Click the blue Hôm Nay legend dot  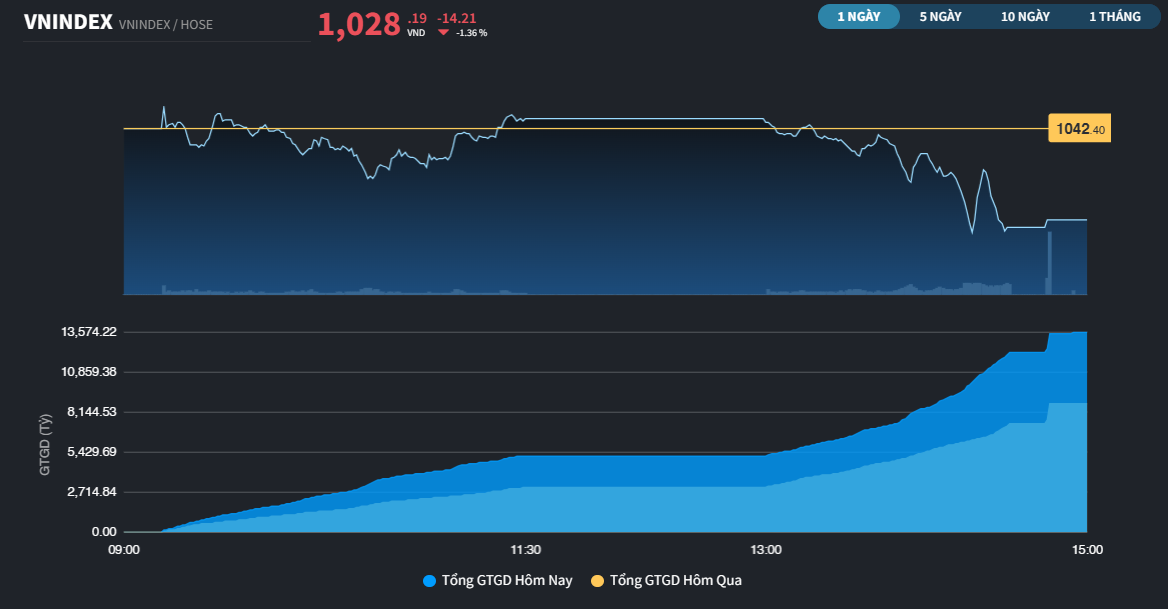click(x=429, y=581)
